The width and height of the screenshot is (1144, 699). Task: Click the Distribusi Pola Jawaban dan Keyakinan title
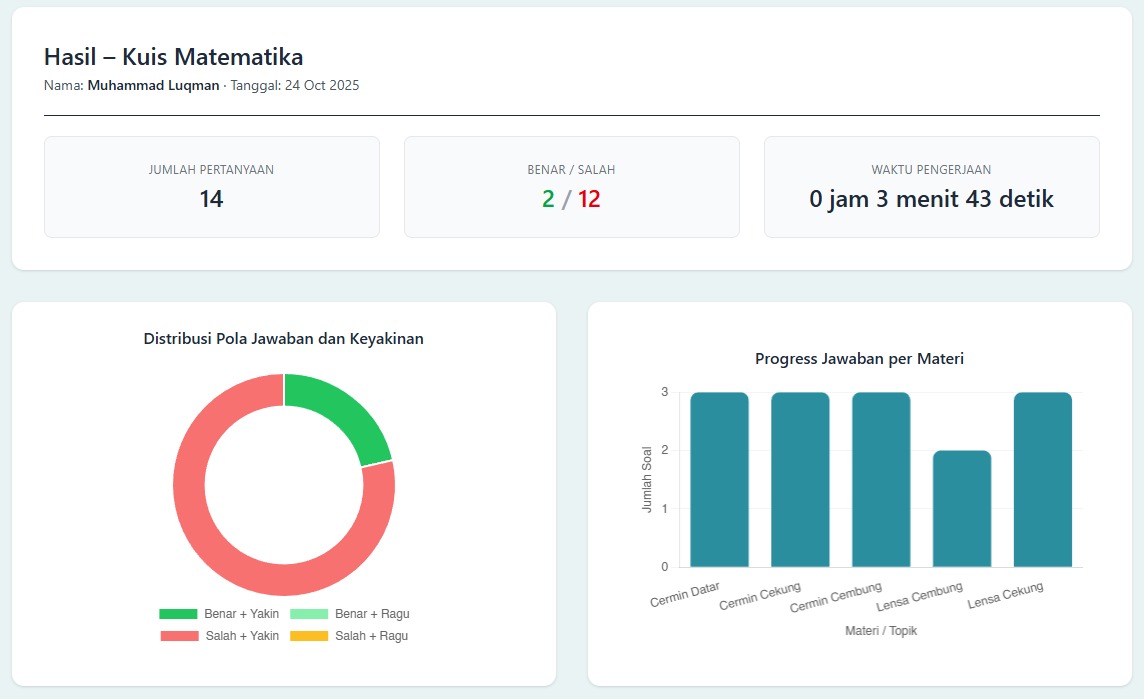(283, 339)
